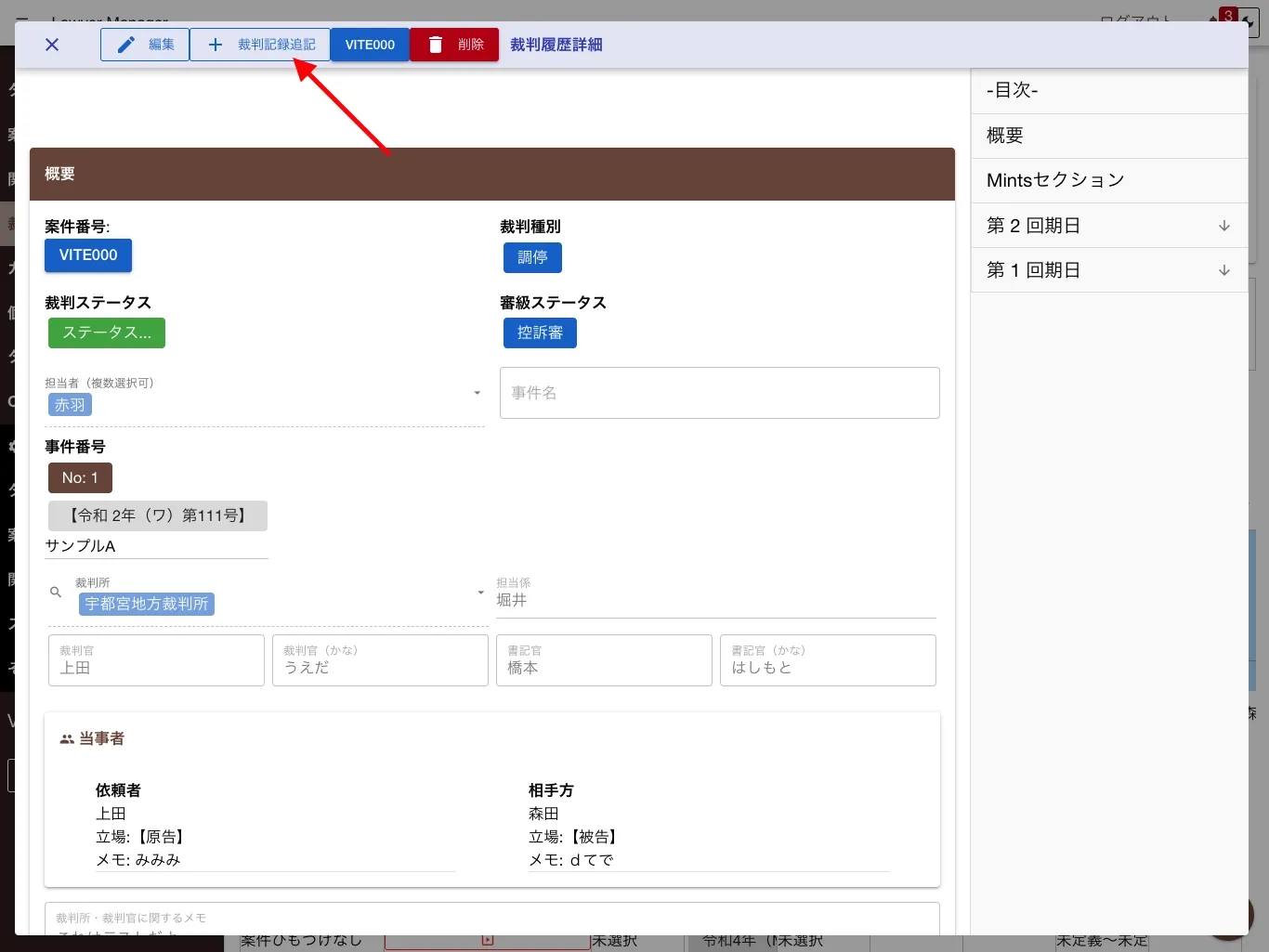Expand 第 2 回期日 with the down arrow
This screenshot has width=1269, height=952.
tap(1224, 226)
